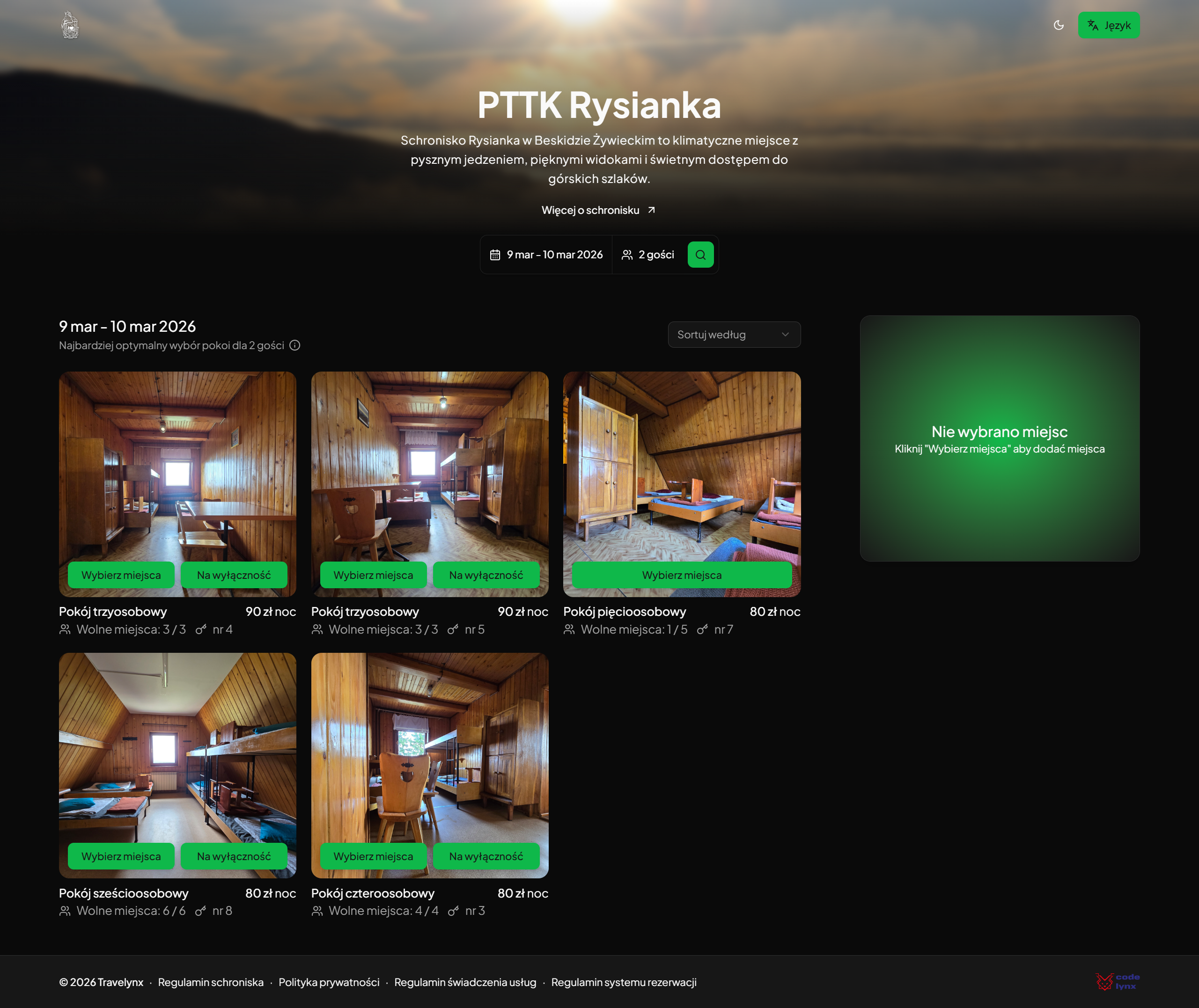
Task: Click Na wyłączność for Pokój sześcioosobowy
Action: tap(233, 856)
